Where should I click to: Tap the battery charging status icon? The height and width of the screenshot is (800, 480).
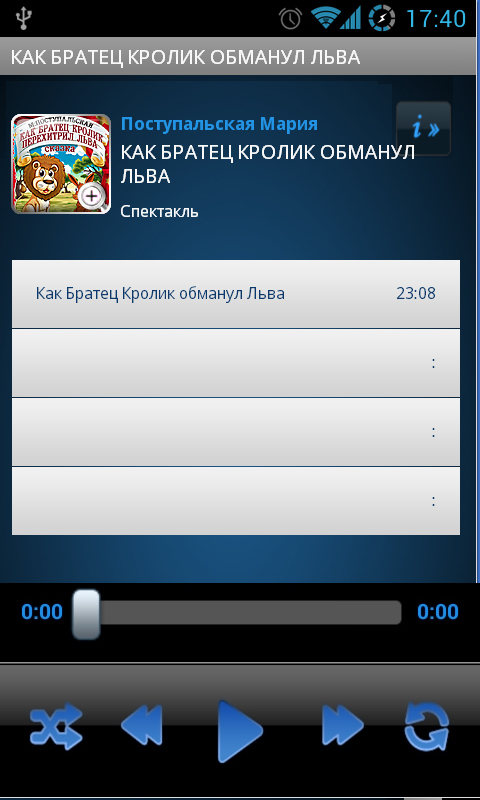[382, 19]
